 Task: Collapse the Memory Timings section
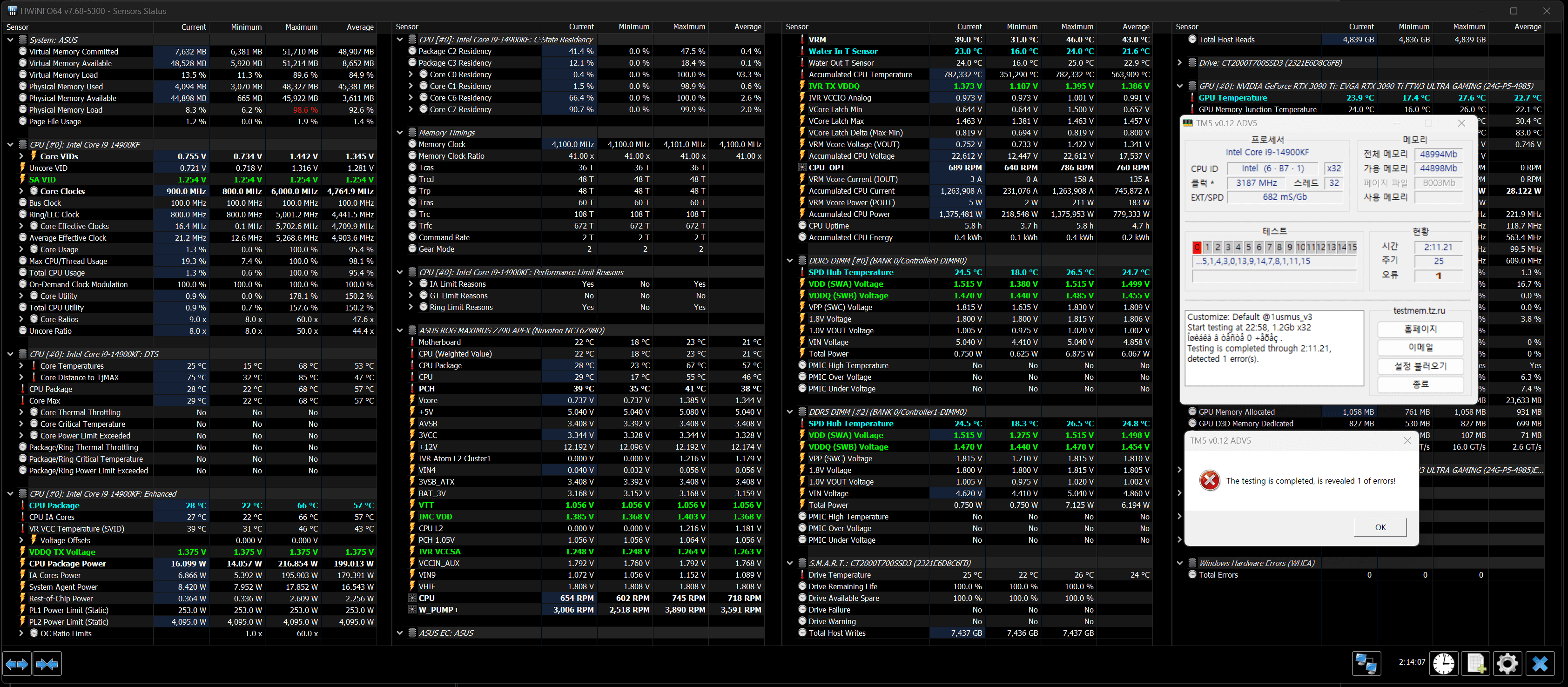coord(400,133)
